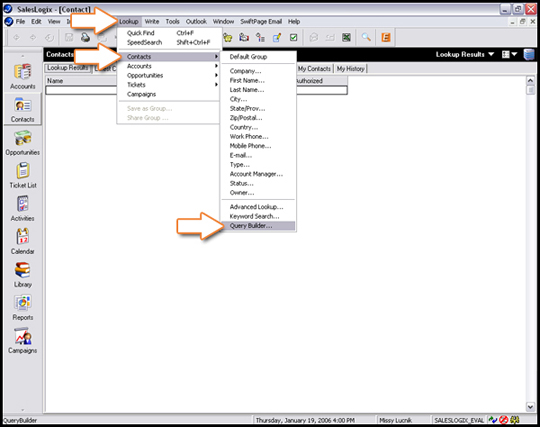
Task: Click the orange E toolbar icon
Action: tap(386, 37)
